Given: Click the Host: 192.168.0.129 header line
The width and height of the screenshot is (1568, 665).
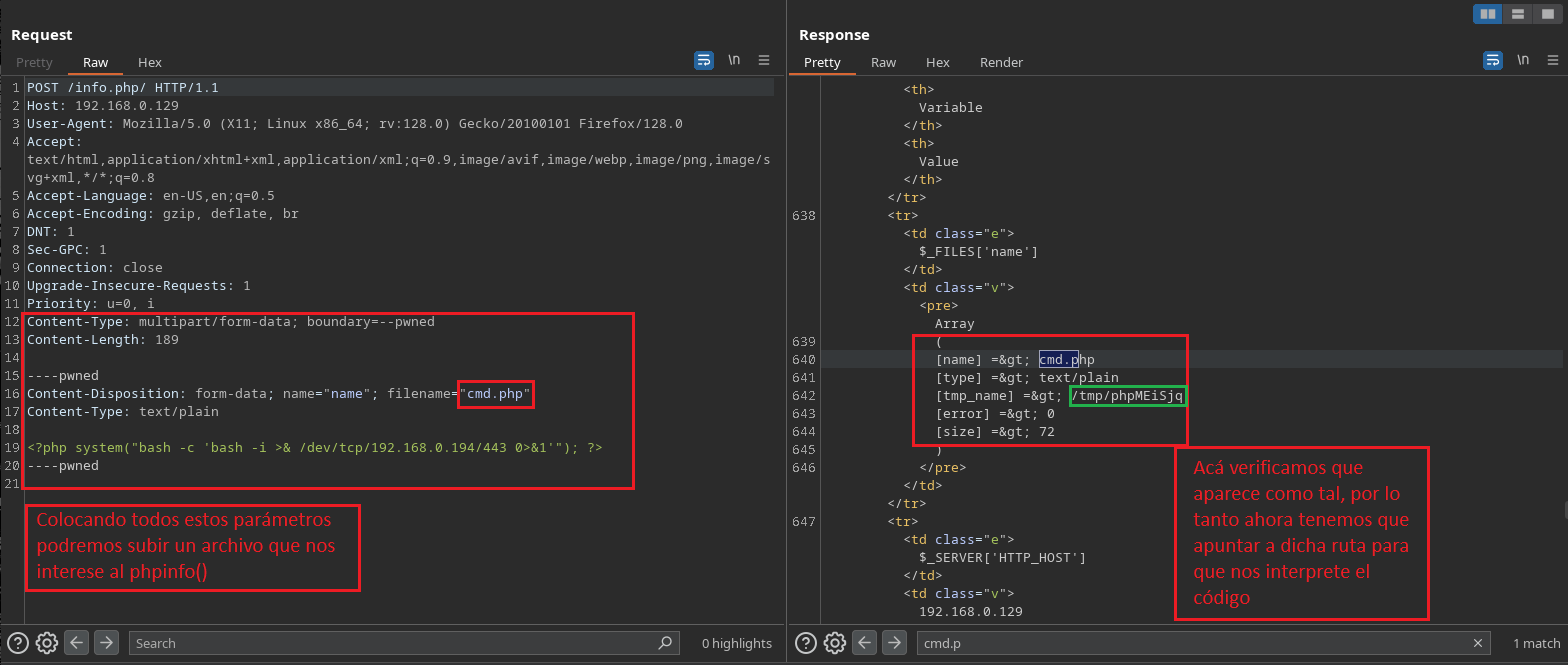Looking at the screenshot, I should pyautogui.click(x=103, y=105).
